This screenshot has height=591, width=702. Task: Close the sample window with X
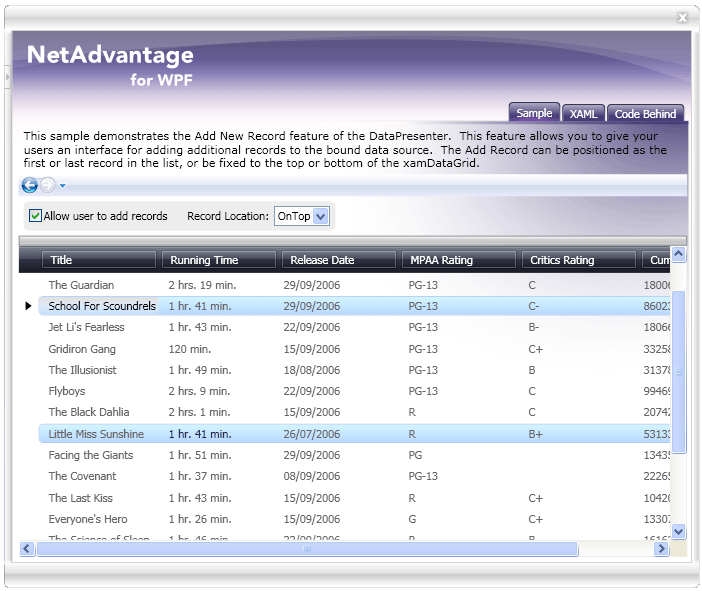(x=682, y=17)
